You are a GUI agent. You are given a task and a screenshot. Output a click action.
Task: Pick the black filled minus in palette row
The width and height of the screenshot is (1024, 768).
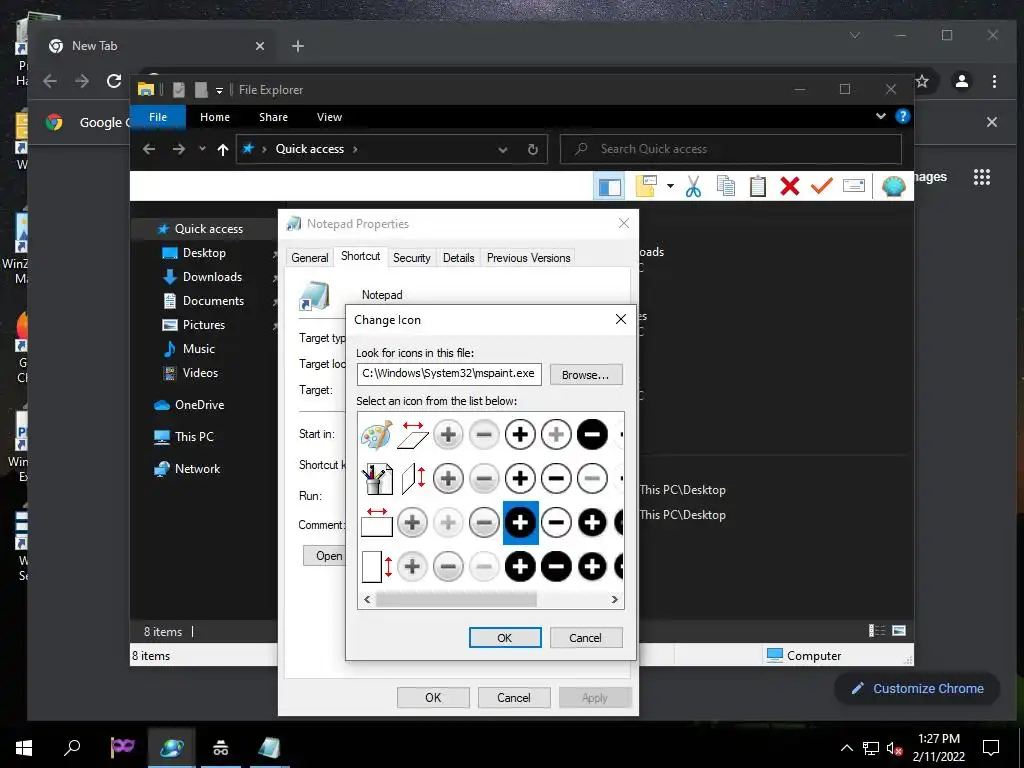(x=592, y=435)
